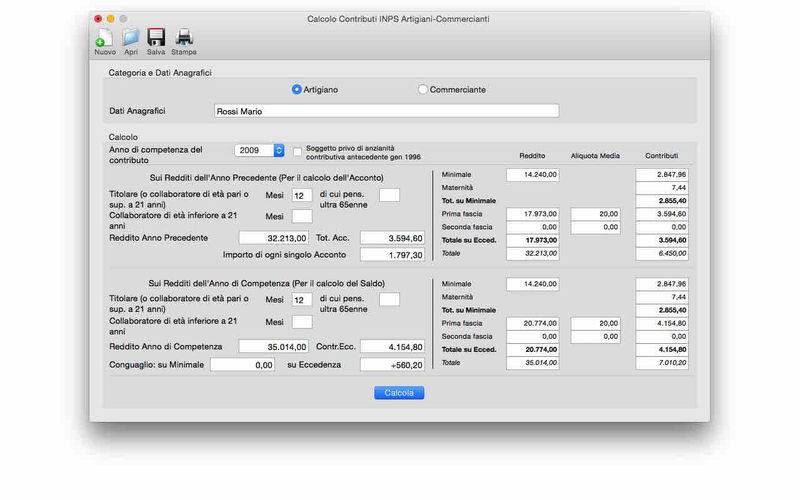Close the window with red button
Screen dimensions: 800x500
pos(98,19)
